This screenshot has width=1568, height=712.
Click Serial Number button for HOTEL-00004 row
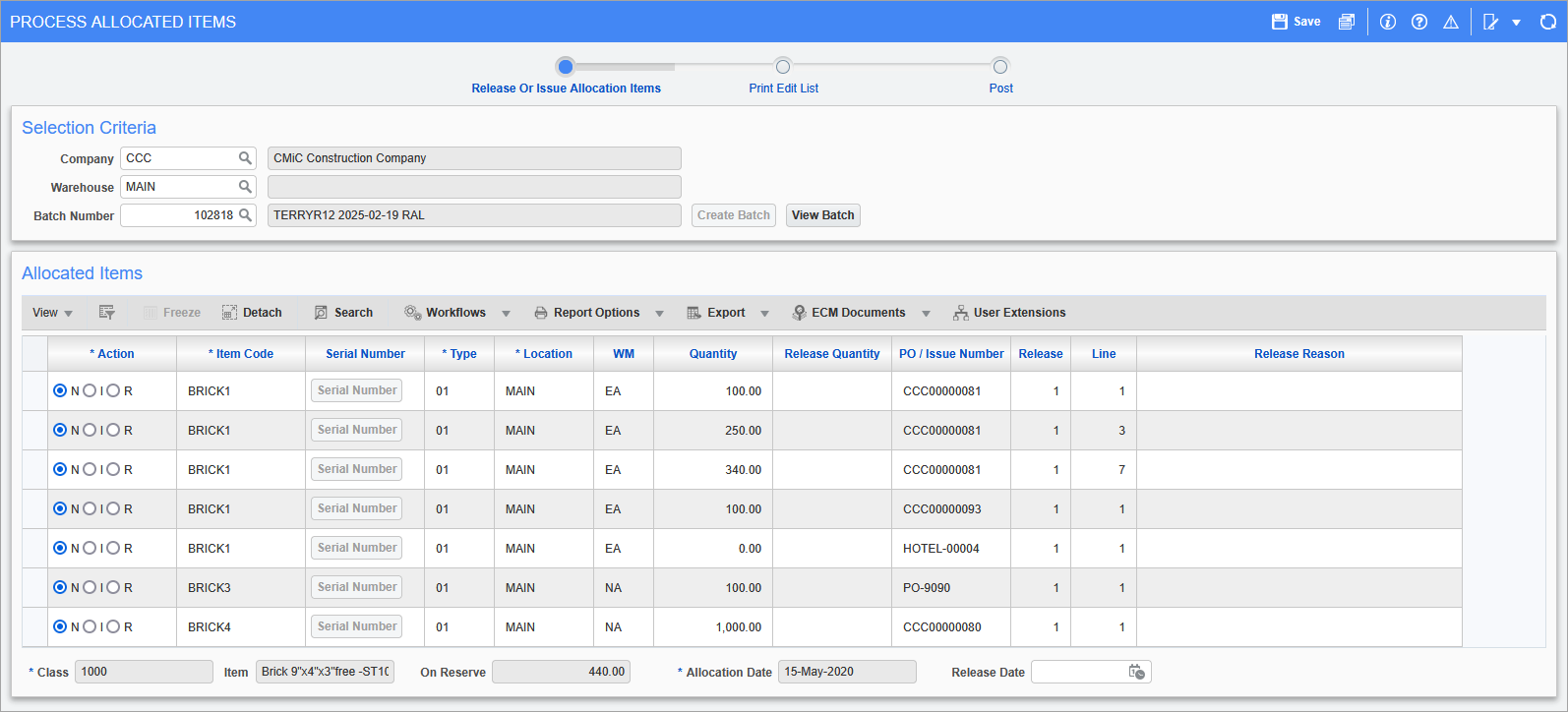(x=357, y=548)
